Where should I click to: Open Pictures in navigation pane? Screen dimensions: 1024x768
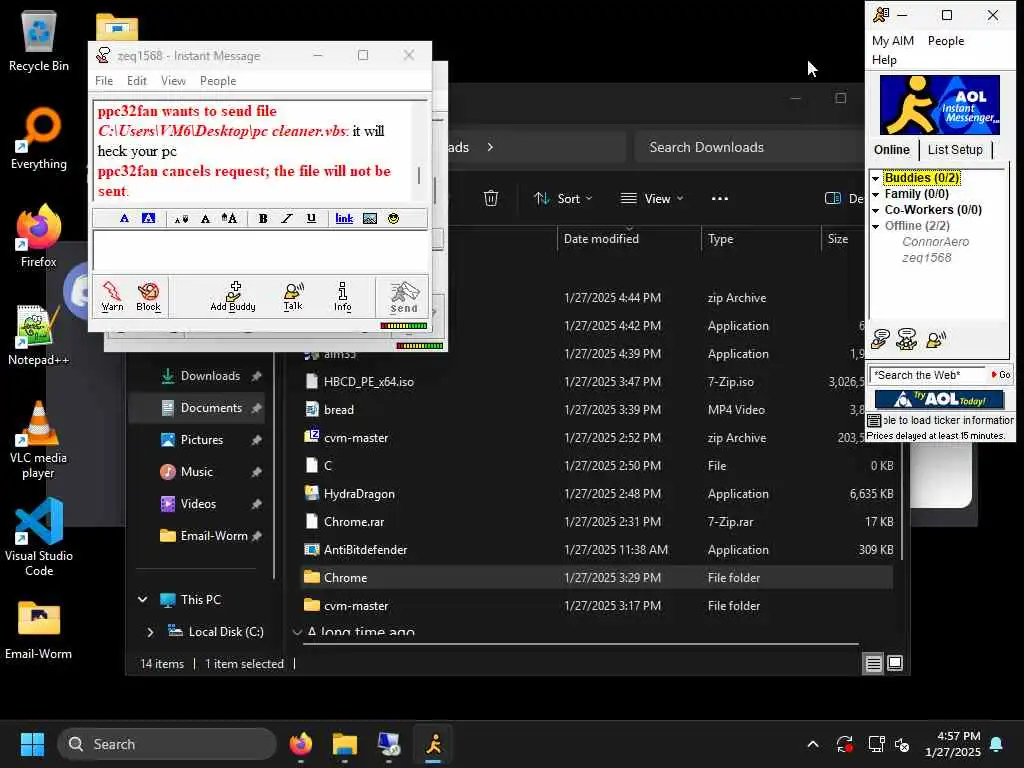pos(201,440)
